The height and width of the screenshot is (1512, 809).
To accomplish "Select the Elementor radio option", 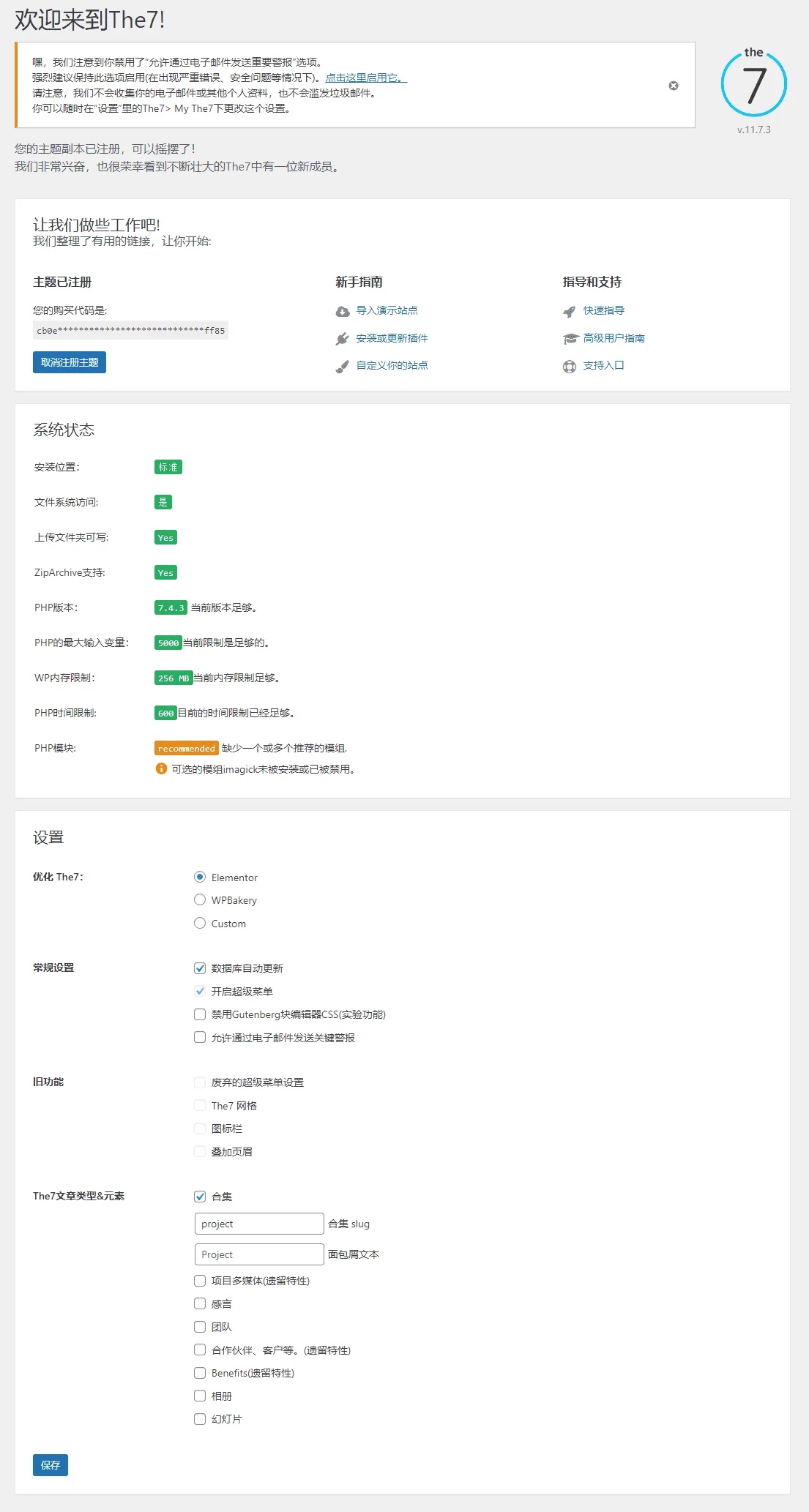I will point(200,877).
